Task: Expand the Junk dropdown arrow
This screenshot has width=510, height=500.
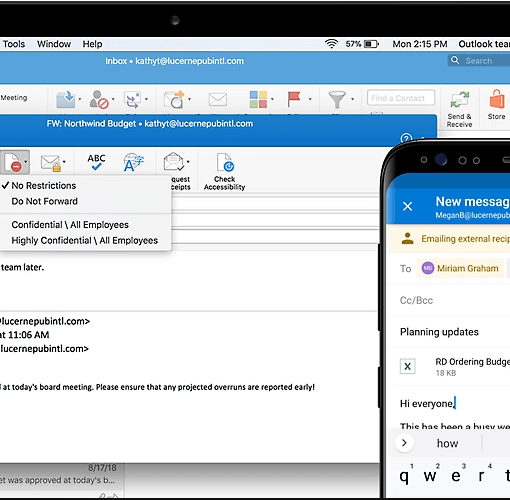Action: point(113,99)
